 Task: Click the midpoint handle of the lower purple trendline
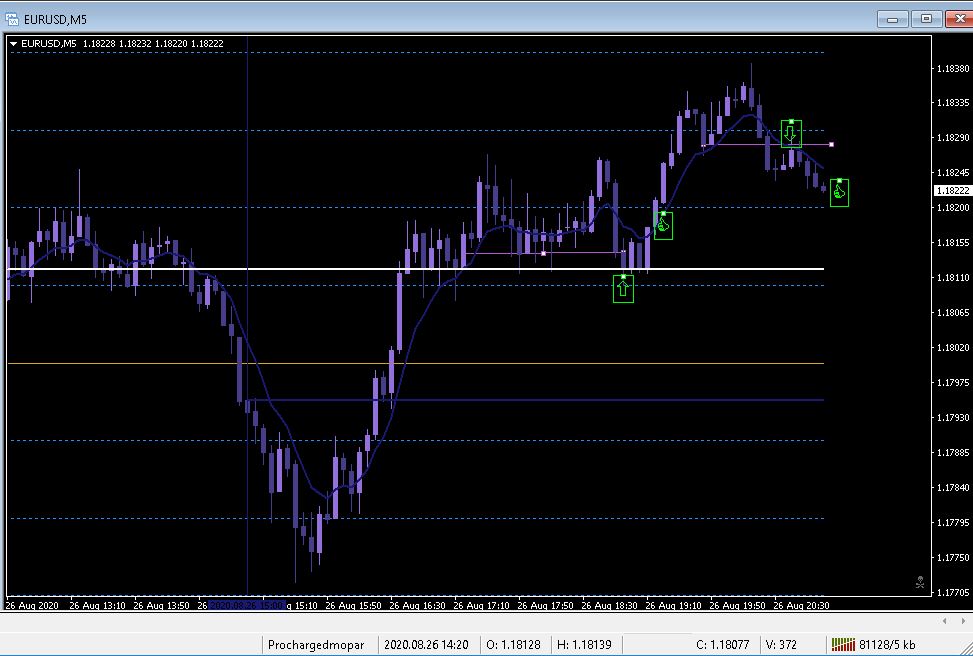coord(544,253)
